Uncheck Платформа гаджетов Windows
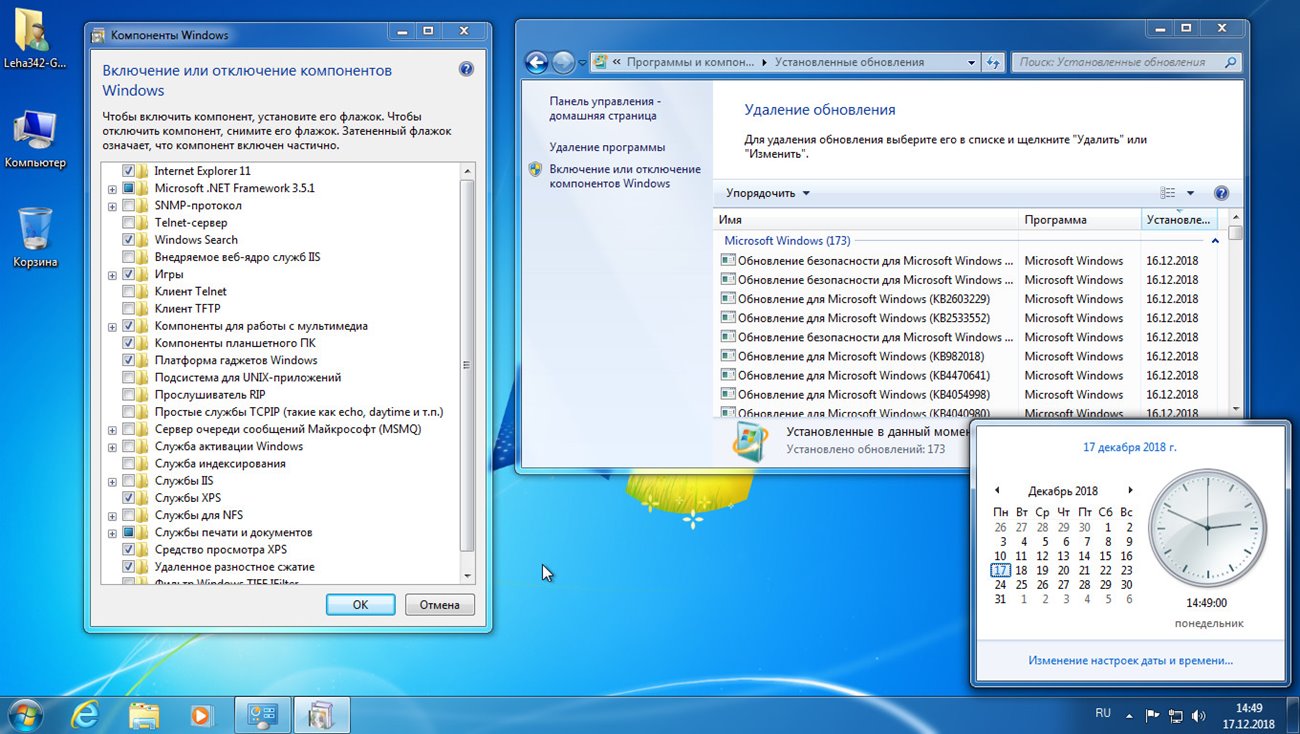1300x734 pixels. (x=128, y=360)
